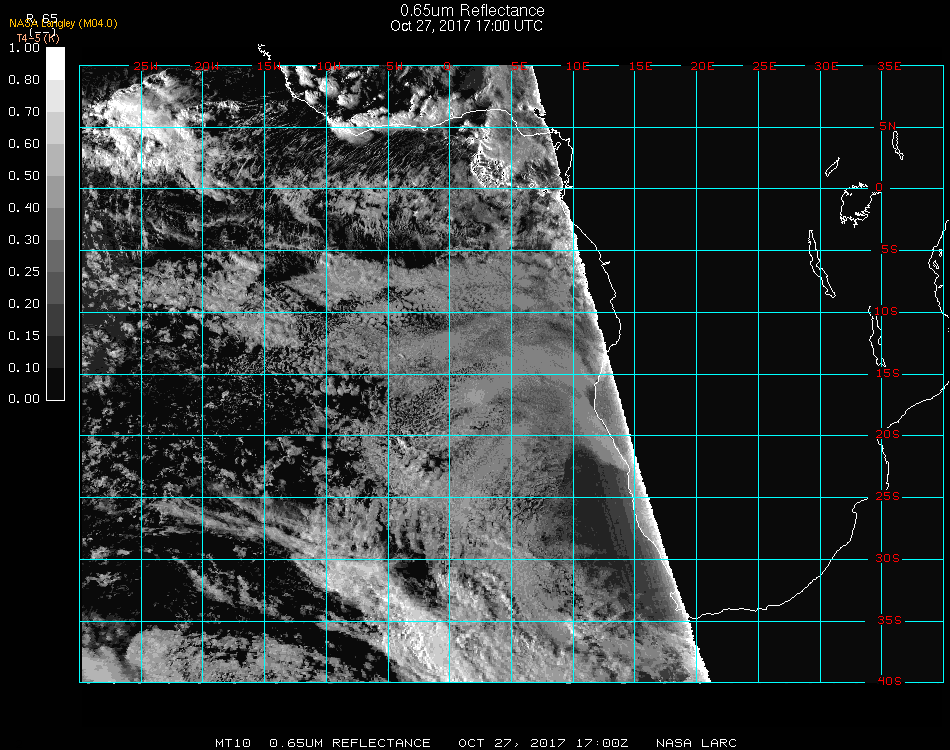
Task: Click the 5S latitude label
Action: point(889,250)
